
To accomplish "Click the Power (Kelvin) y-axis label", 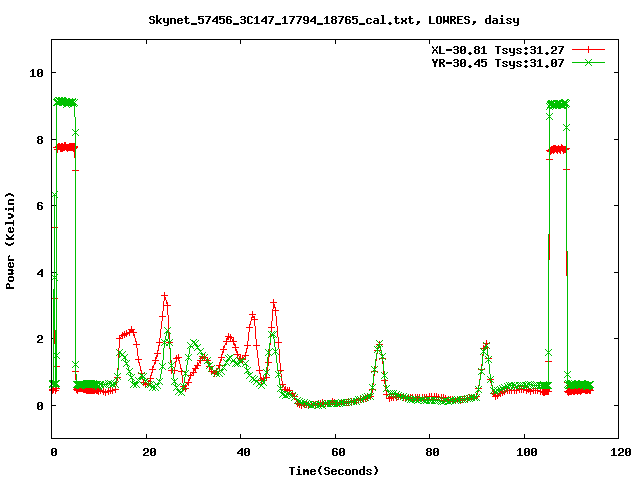I will pos(10,241).
